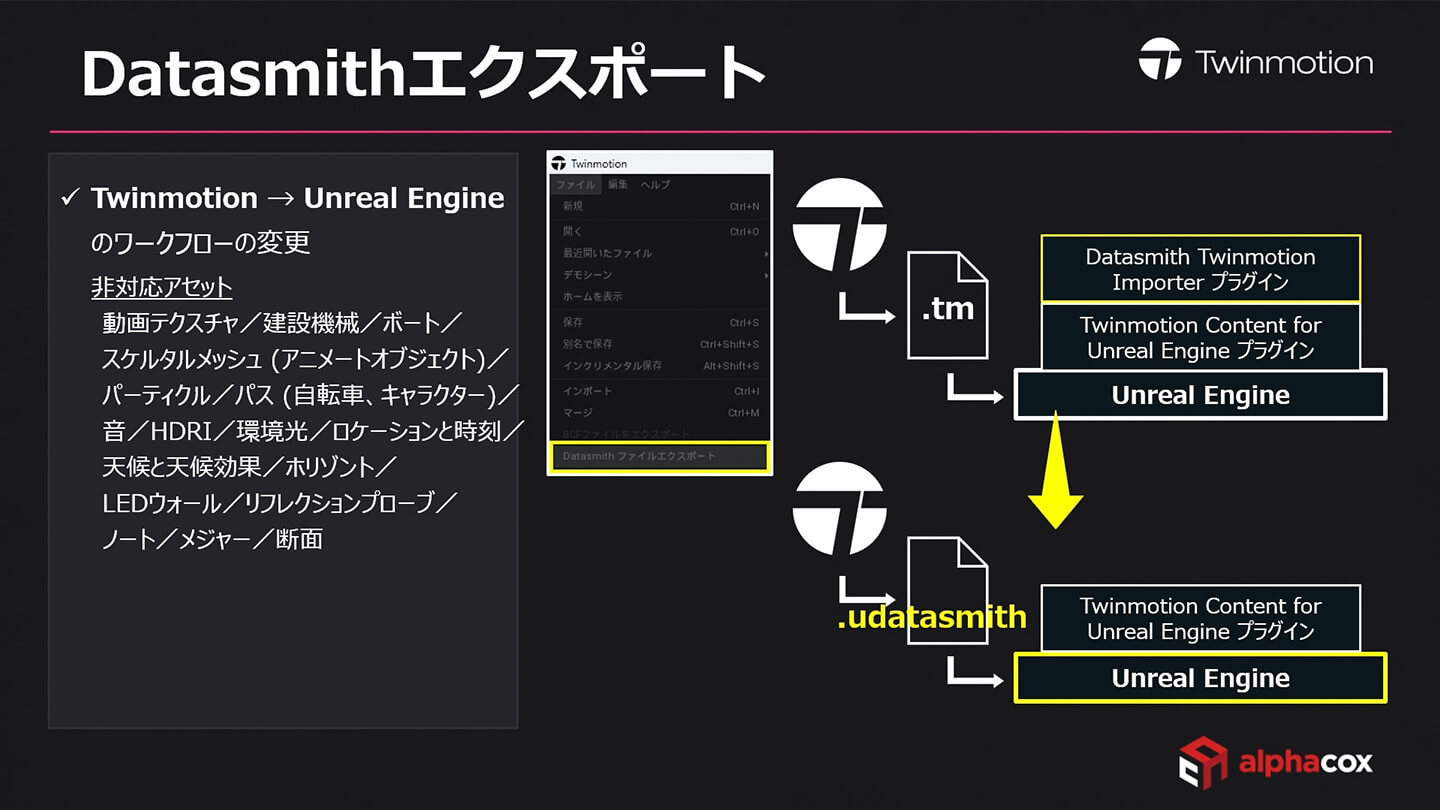The image size is (1440, 810).
Task: Click the Twinmotion logo above the .tm file
Action: 840,224
